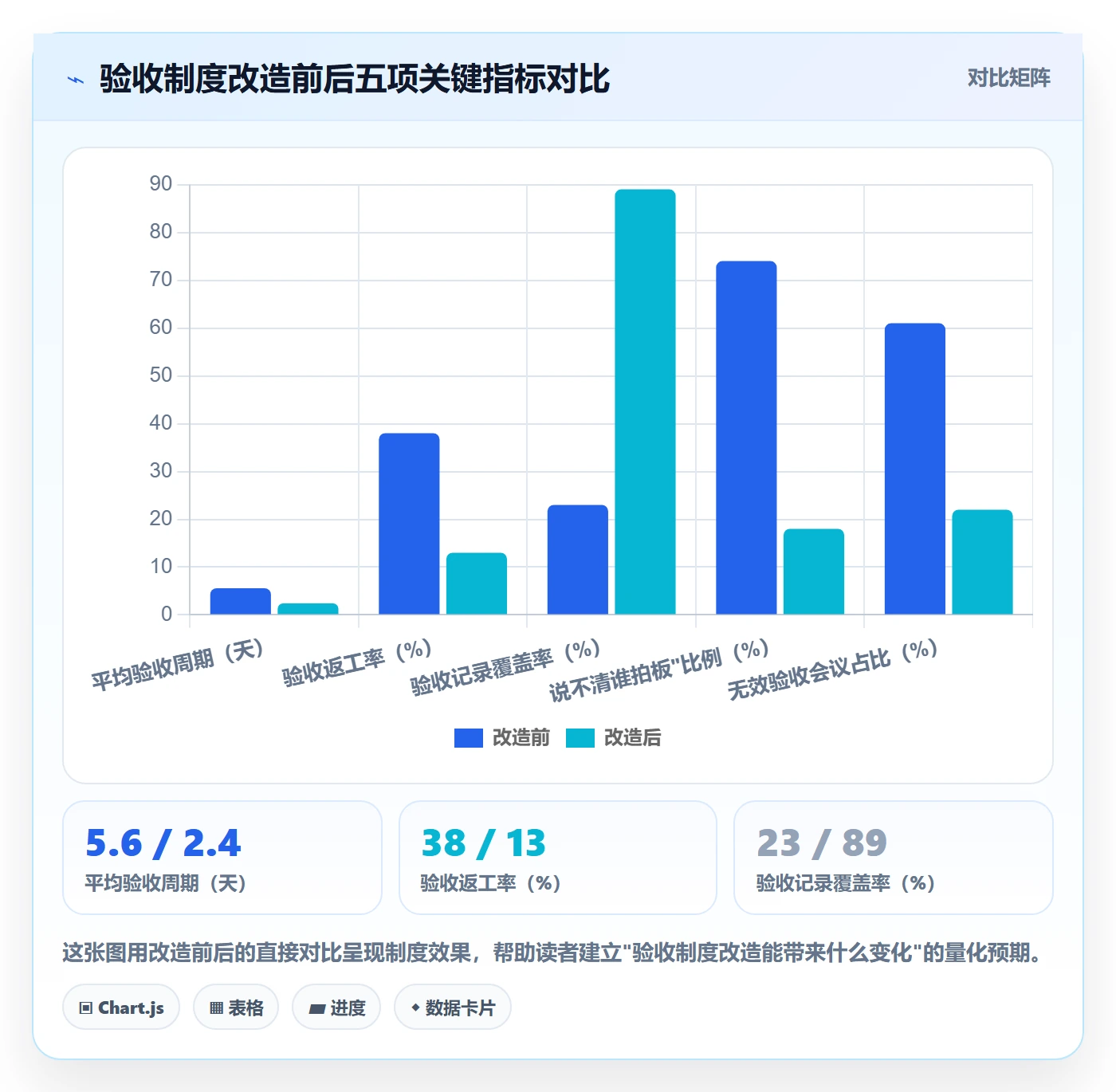Click the square icon in the Chart.js chip
Screen dimensions: 1116x1092
click(86, 1008)
